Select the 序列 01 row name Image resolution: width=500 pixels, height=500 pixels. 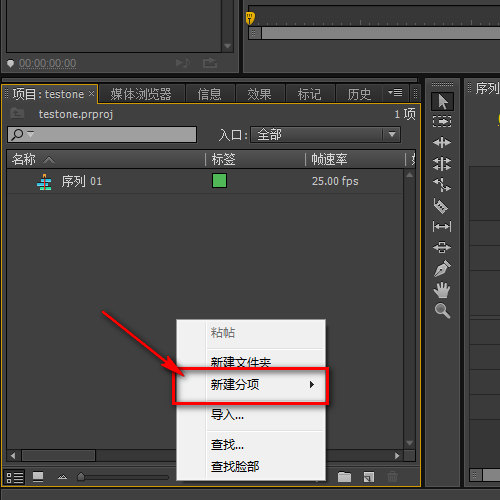click(82, 181)
